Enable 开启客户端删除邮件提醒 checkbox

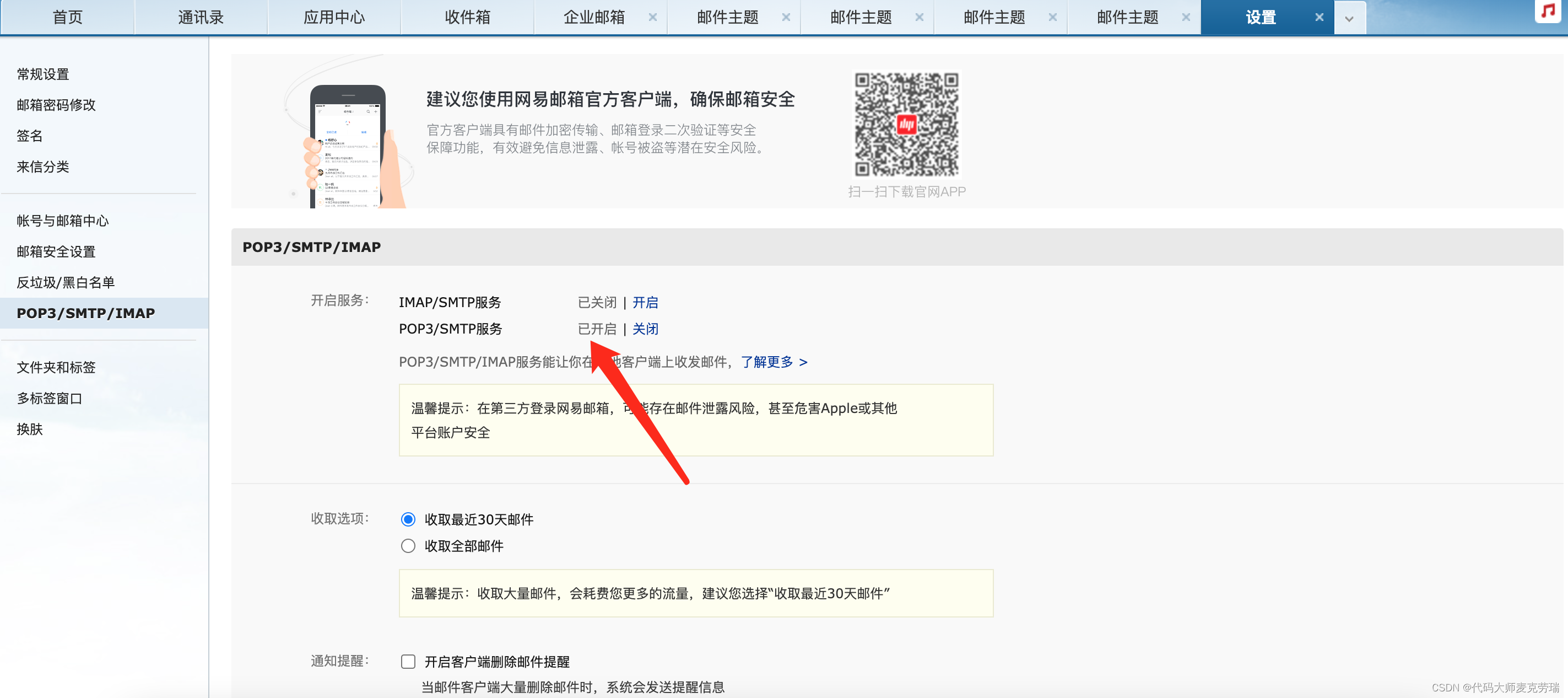tap(408, 662)
